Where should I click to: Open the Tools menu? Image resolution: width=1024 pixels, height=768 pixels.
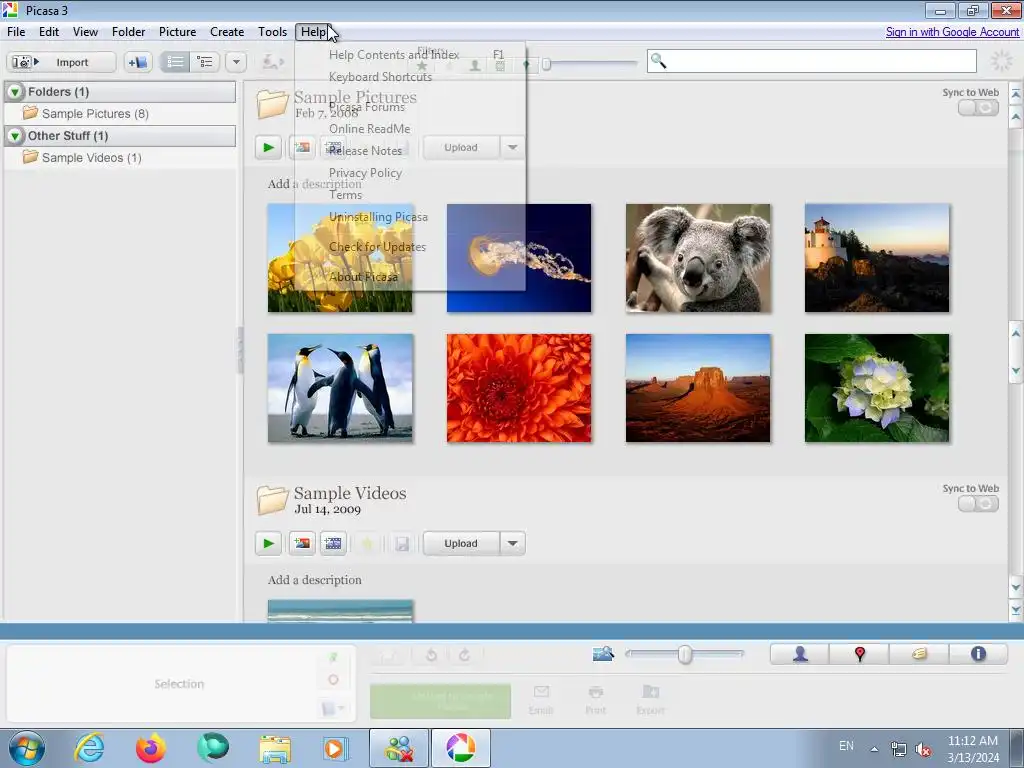pos(272,31)
